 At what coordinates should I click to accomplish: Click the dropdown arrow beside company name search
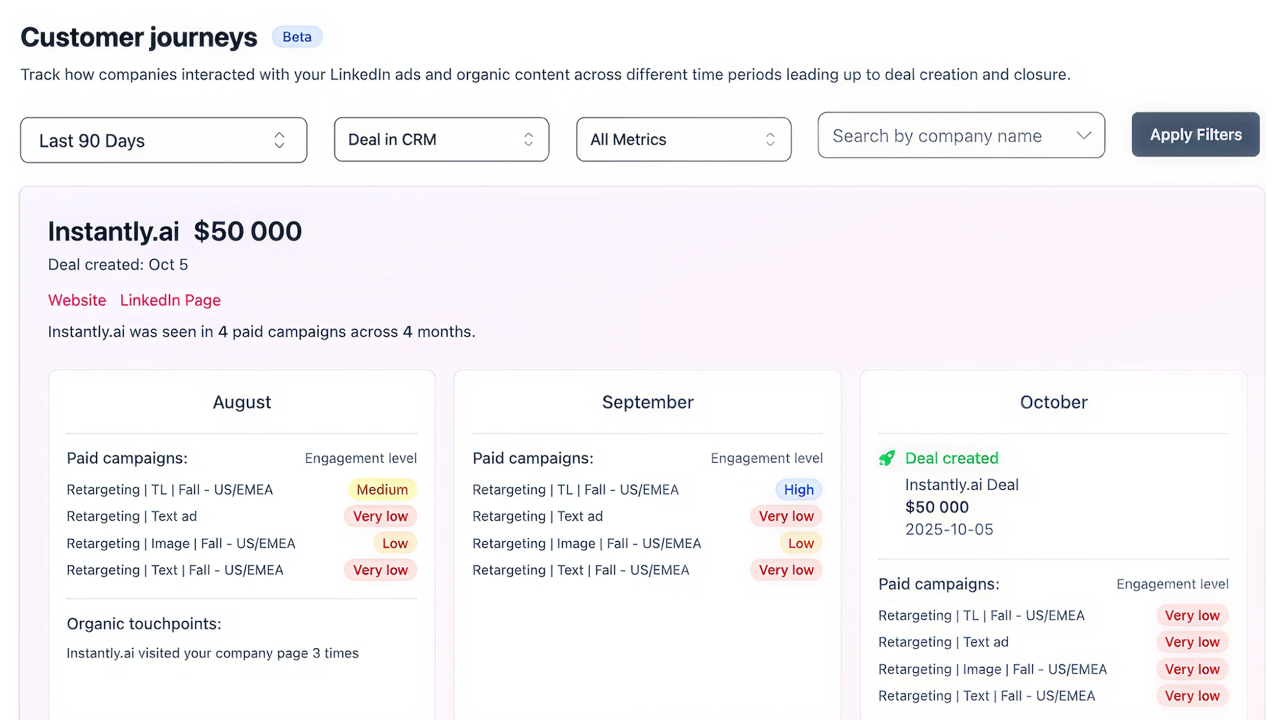pyautogui.click(x=1085, y=135)
